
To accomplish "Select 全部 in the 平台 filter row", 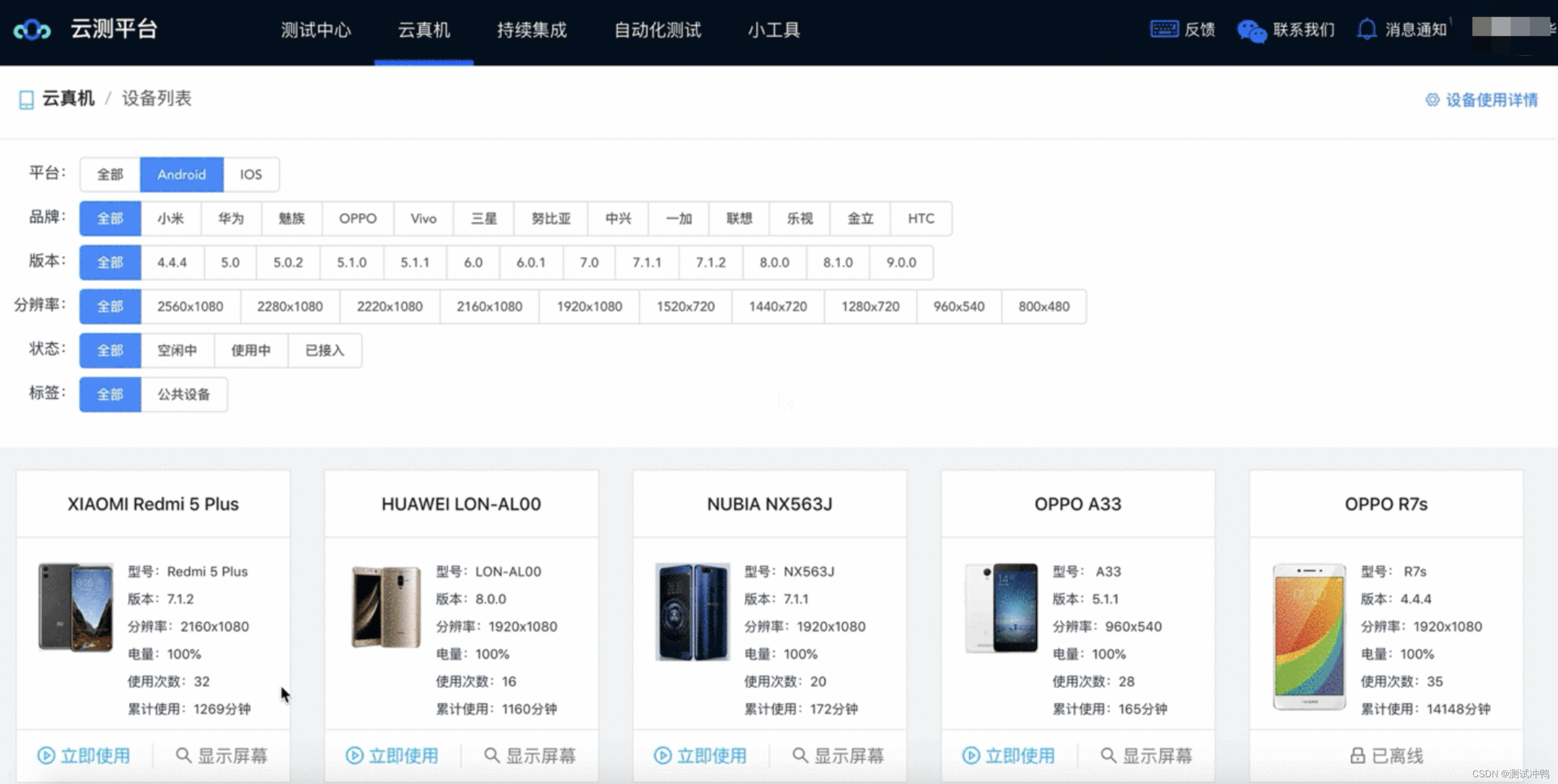I will pos(110,174).
